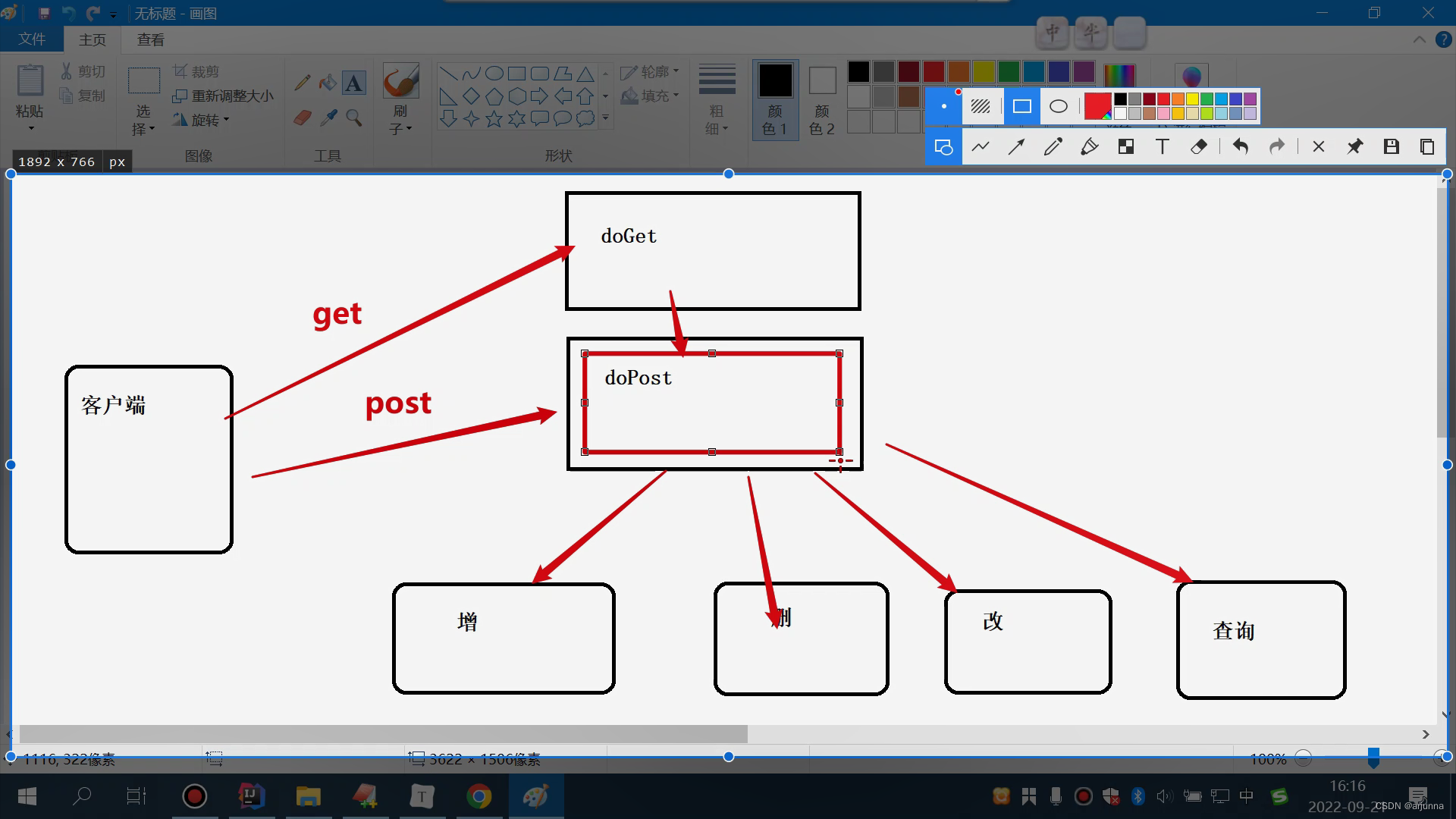Open Chrome from the taskbar
Image resolution: width=1456 pixels, height=819 pixels.
tap(479, 796)
